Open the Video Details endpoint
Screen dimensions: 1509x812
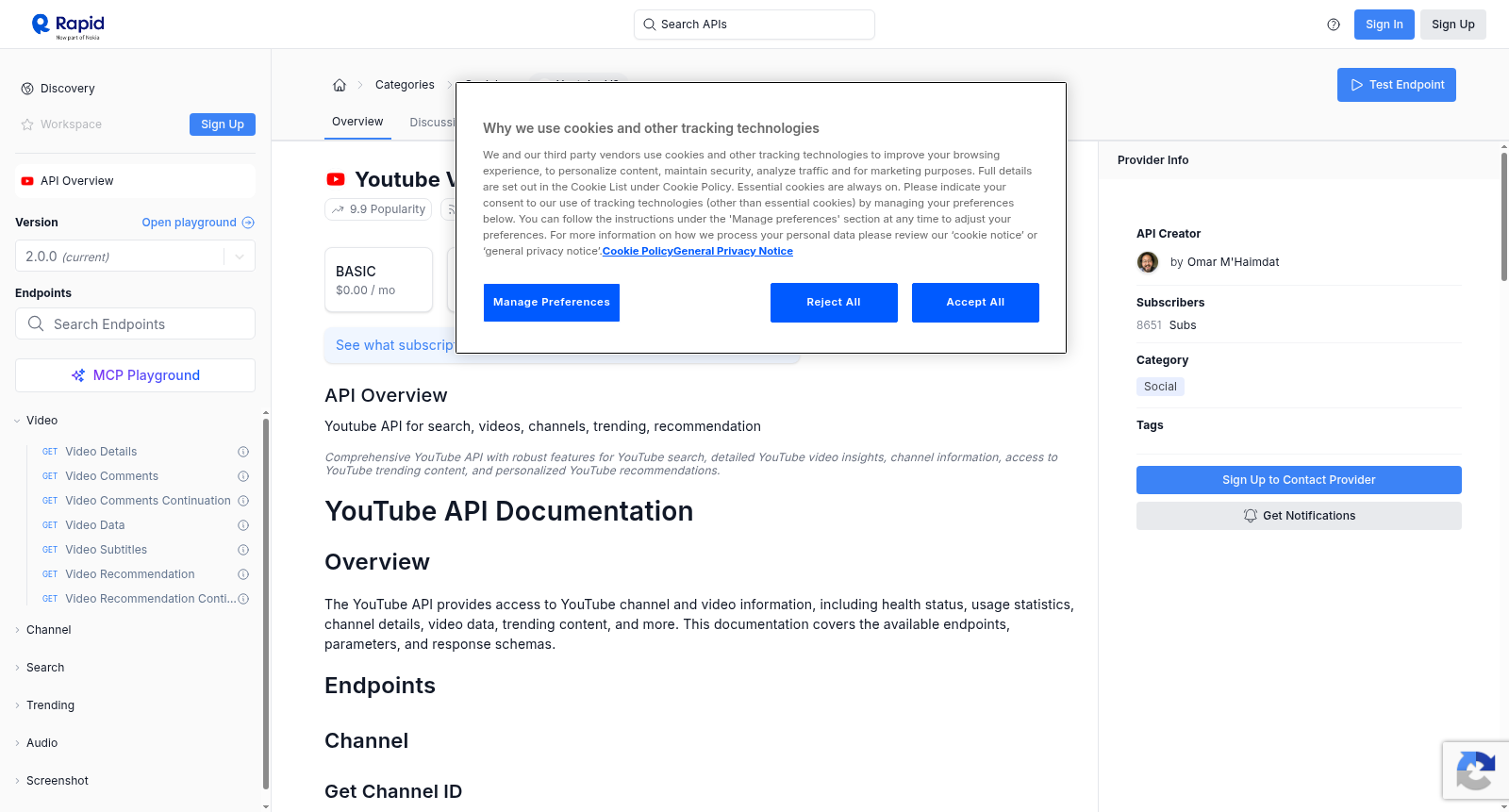(101, 452)
